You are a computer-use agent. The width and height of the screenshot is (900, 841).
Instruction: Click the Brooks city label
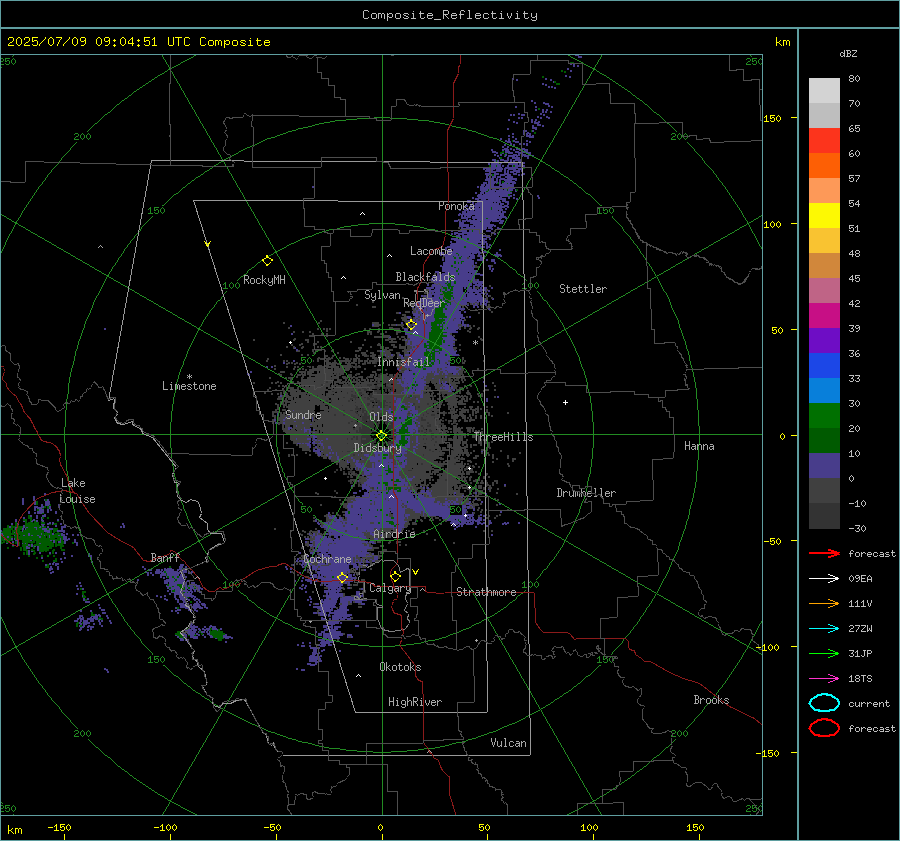(711, 700)
